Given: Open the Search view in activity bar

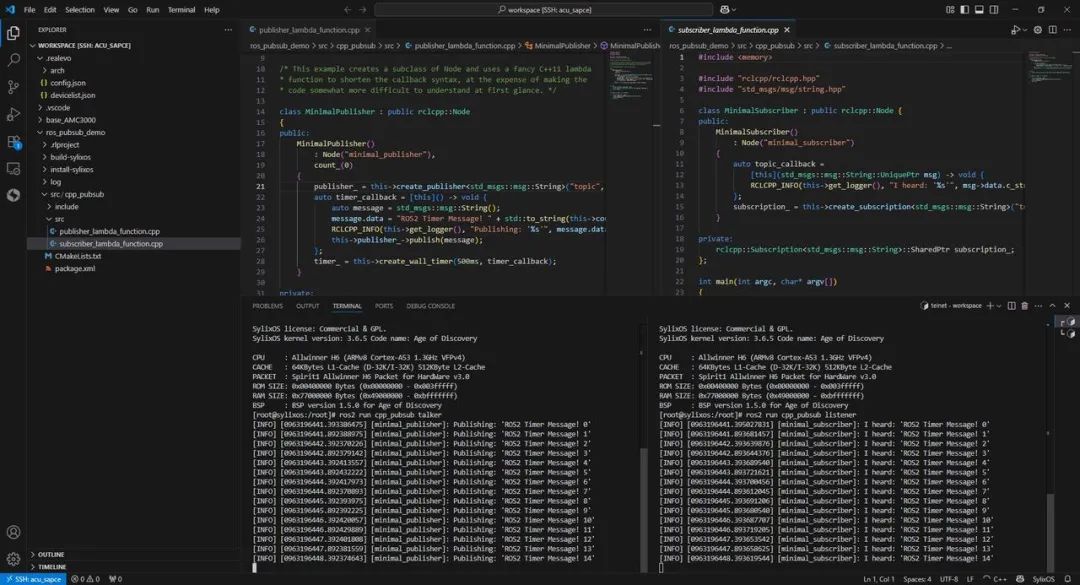Looking at the screenshot, I should point(13,60).
